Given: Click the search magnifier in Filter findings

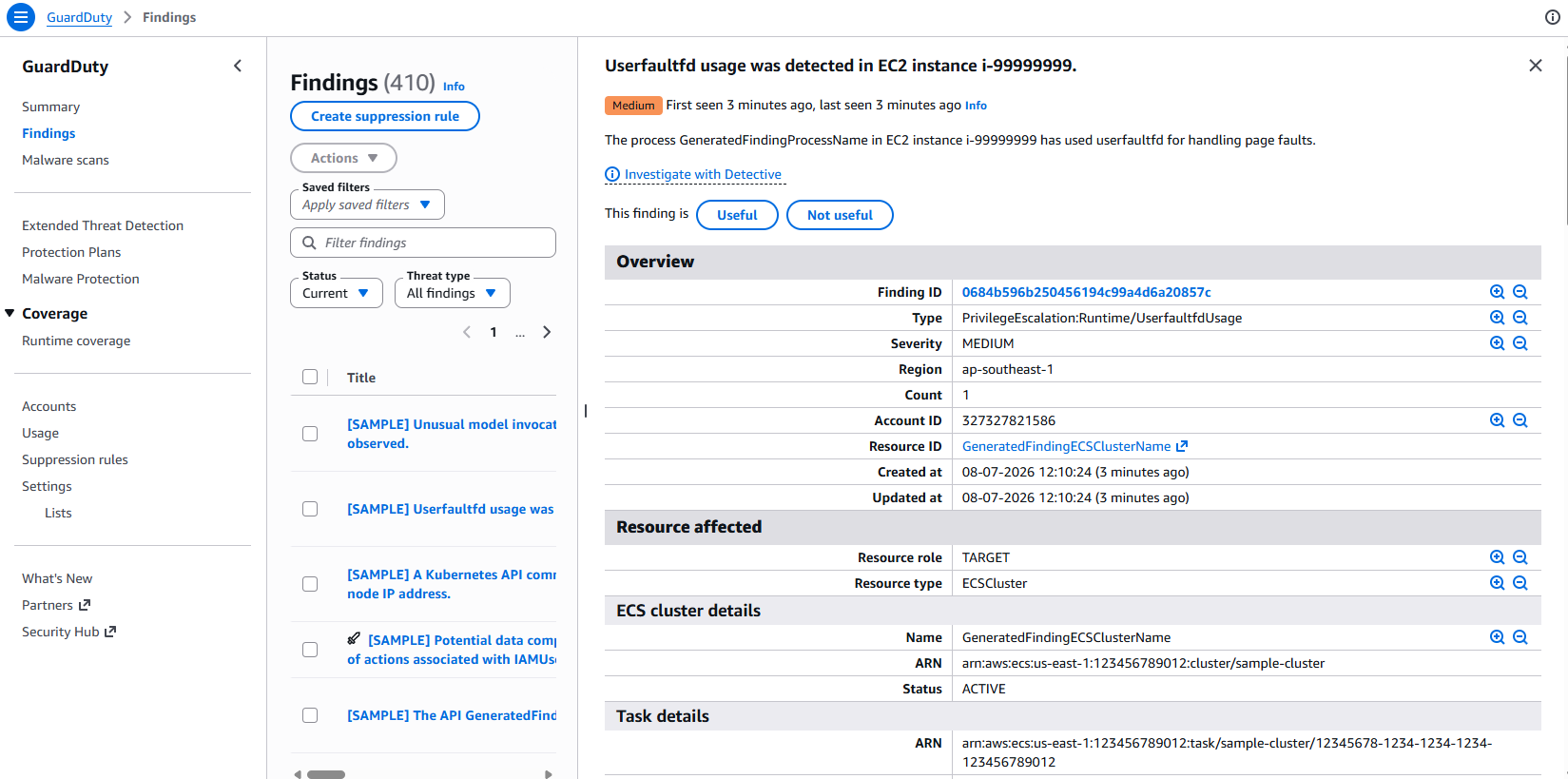Looking at the screenshot, I should (309, 243).
